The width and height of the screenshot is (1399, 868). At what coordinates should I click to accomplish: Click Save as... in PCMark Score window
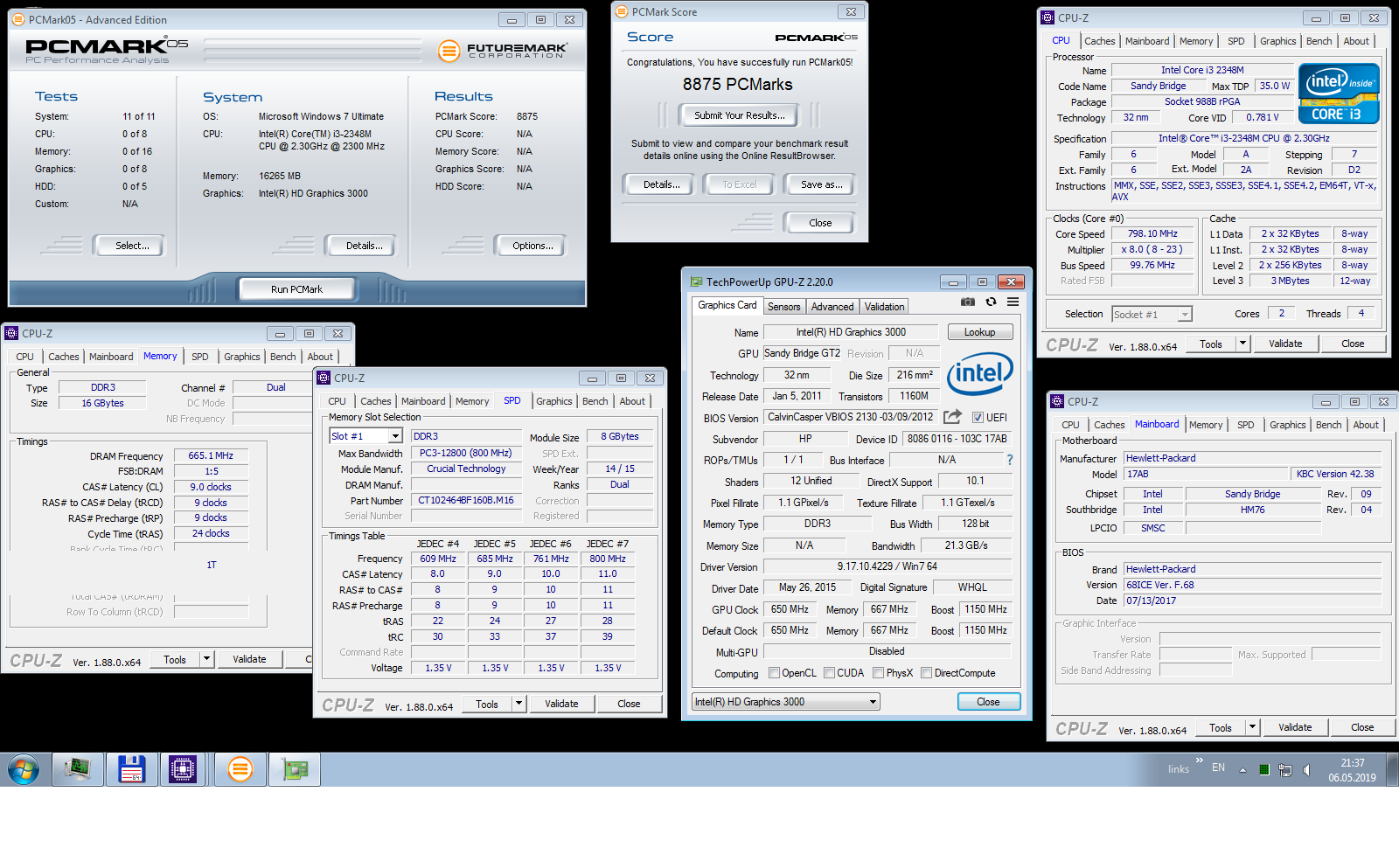click(x=821, y=184)
